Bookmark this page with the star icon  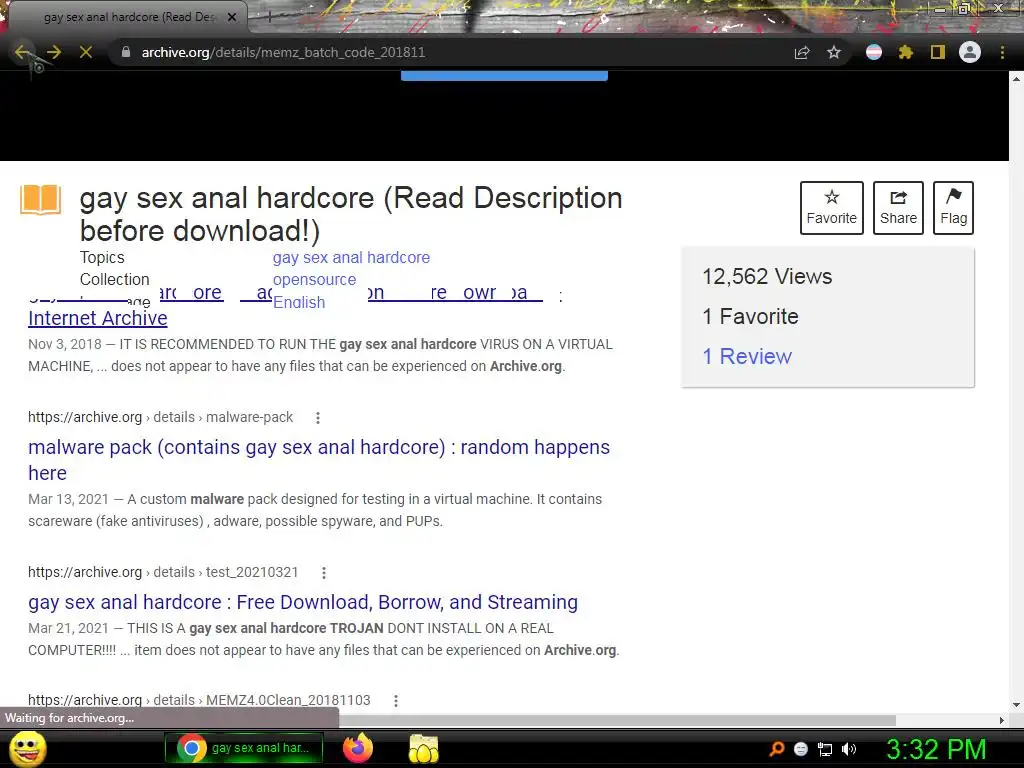[x=834, y=52]
